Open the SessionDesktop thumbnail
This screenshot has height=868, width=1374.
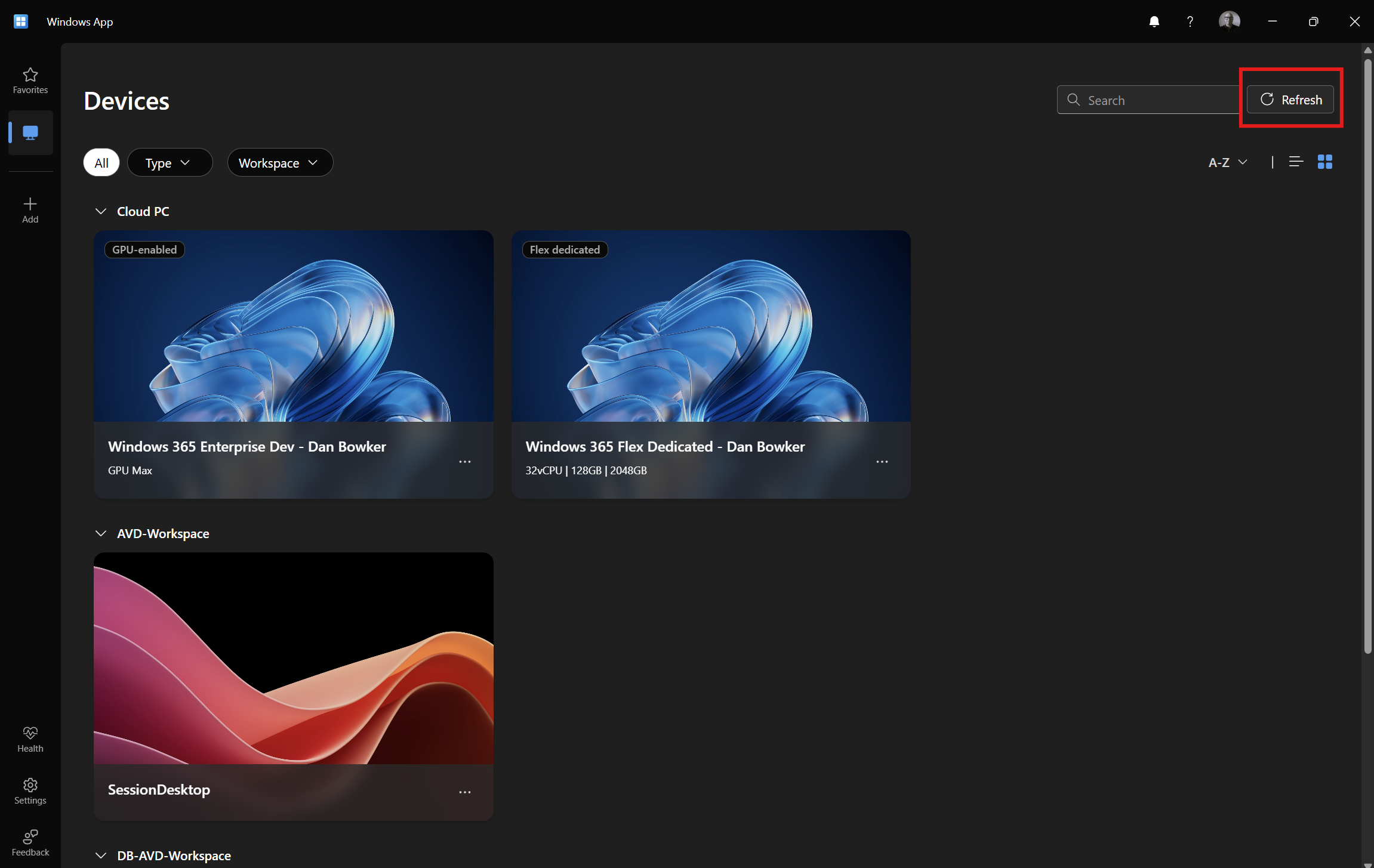(x=294, y=659)
